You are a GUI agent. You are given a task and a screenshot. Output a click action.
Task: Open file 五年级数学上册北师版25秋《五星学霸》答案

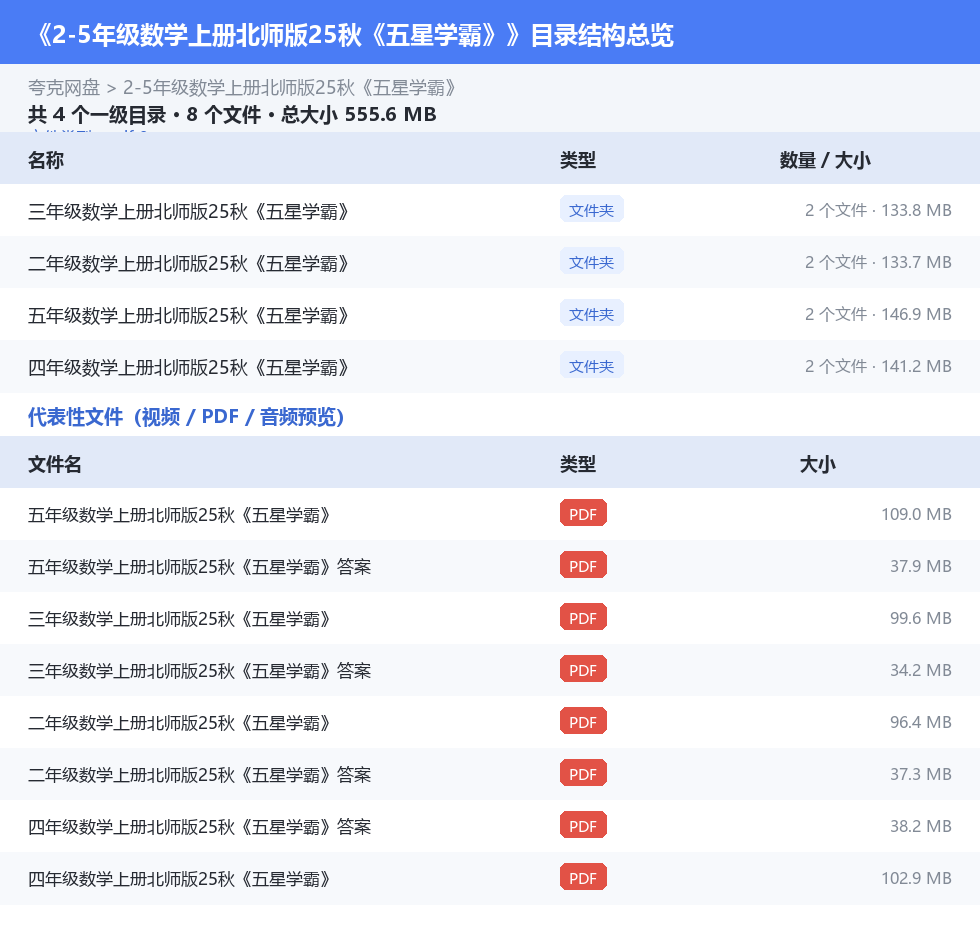click(199, 567)
